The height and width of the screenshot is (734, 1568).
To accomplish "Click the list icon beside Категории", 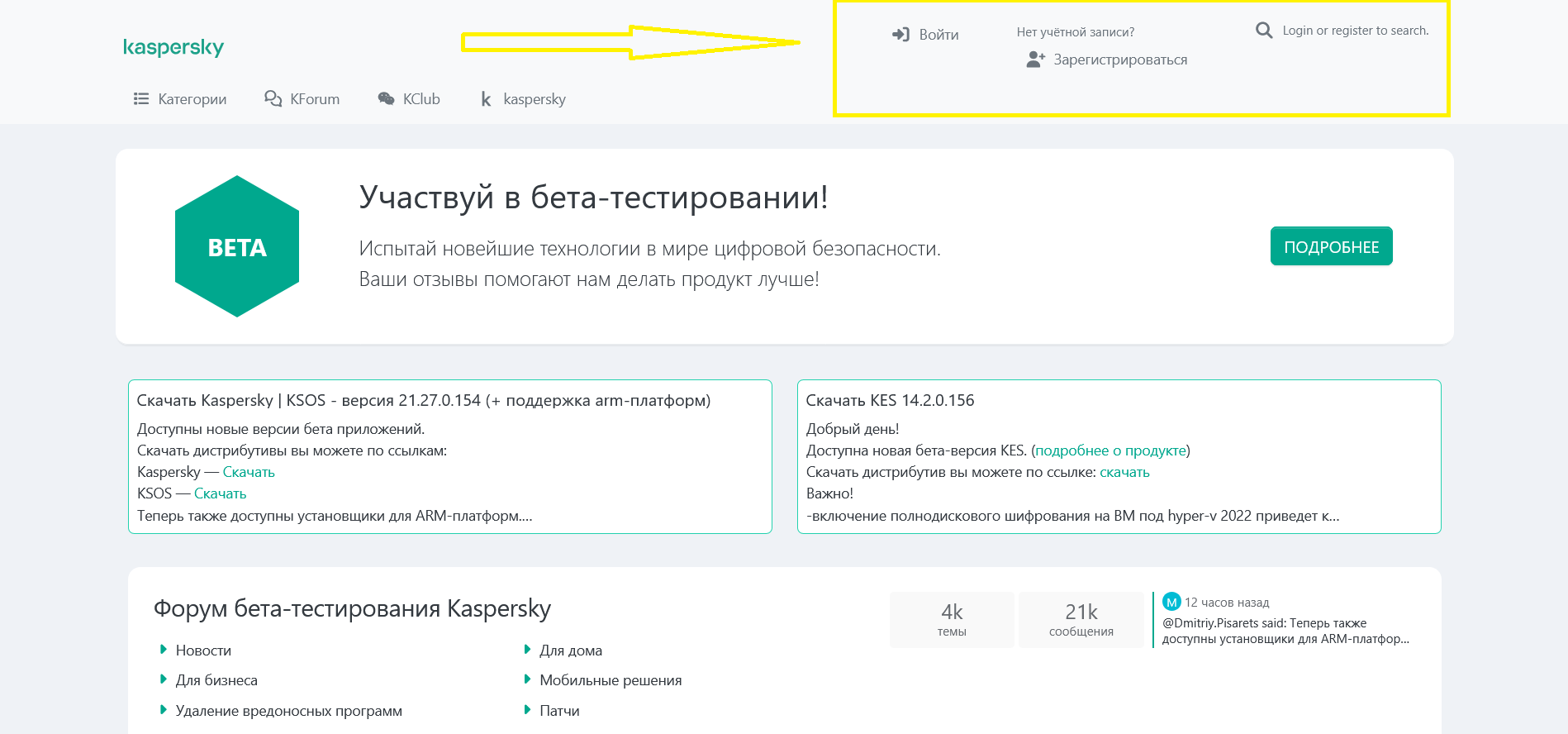I will tap(141, 99).
